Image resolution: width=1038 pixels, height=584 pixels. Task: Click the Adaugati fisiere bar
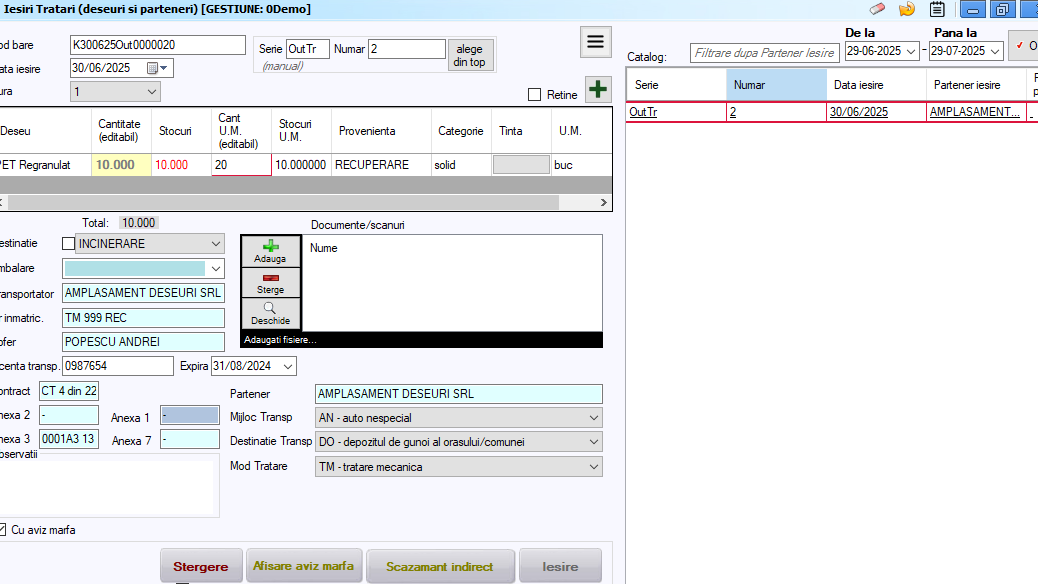422,340
